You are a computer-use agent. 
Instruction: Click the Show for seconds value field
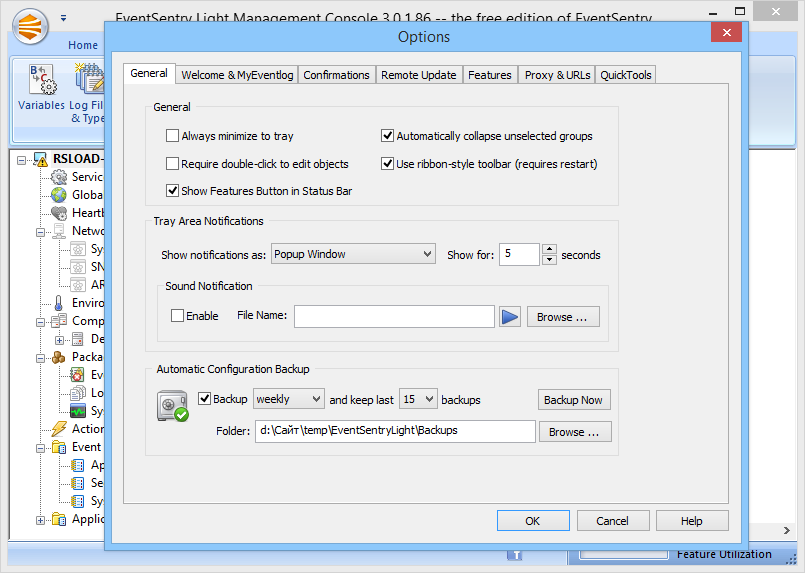tap(519, 254)
